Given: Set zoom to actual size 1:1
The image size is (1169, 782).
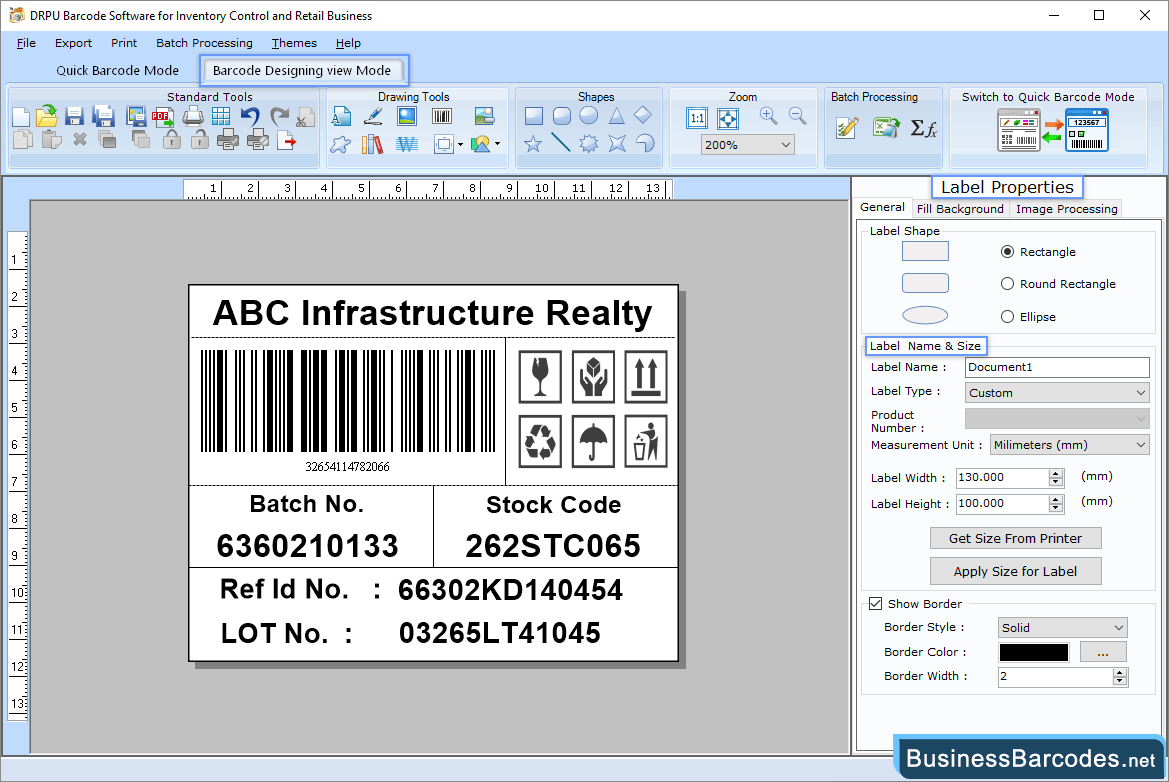Looking at the screenshot, I should [x=697, y=118].
